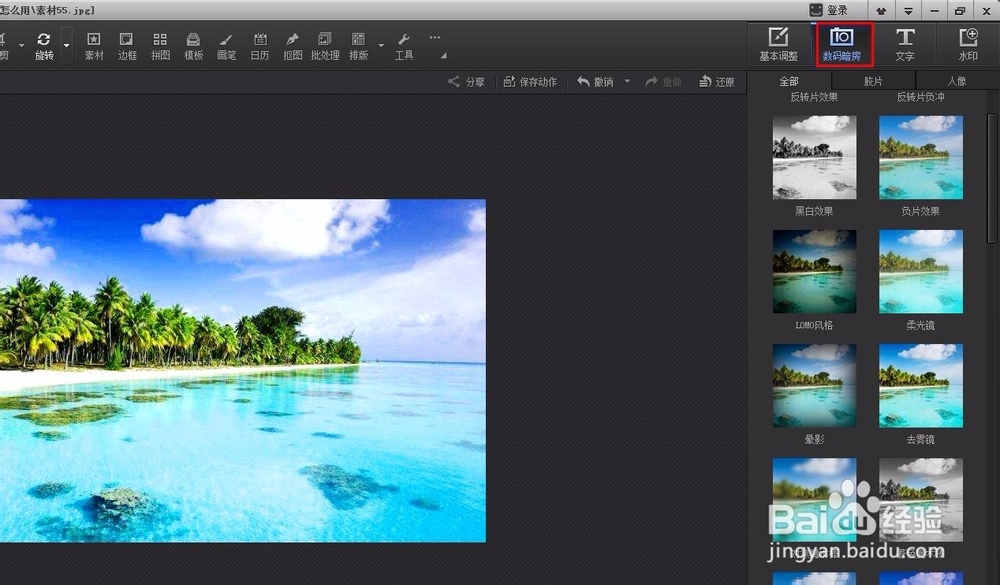Click the 分享 share button
This screenshot has width=1000, height=585.
point(466,82)
